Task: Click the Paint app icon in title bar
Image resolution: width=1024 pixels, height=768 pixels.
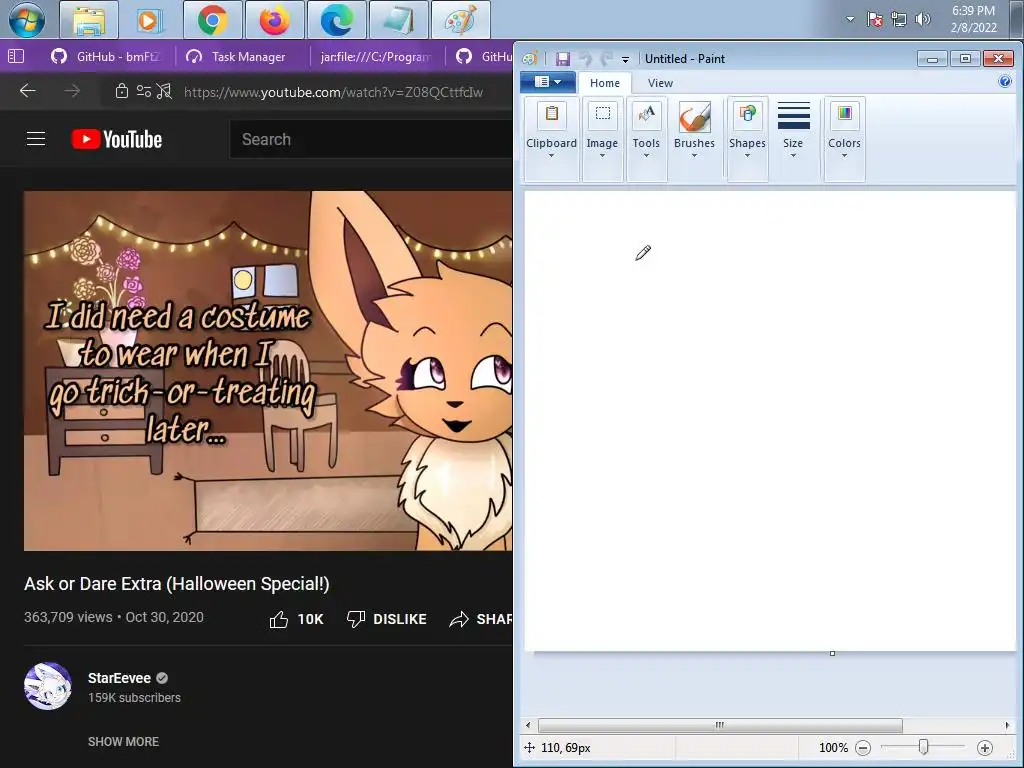Action: (x=530, y=59)
